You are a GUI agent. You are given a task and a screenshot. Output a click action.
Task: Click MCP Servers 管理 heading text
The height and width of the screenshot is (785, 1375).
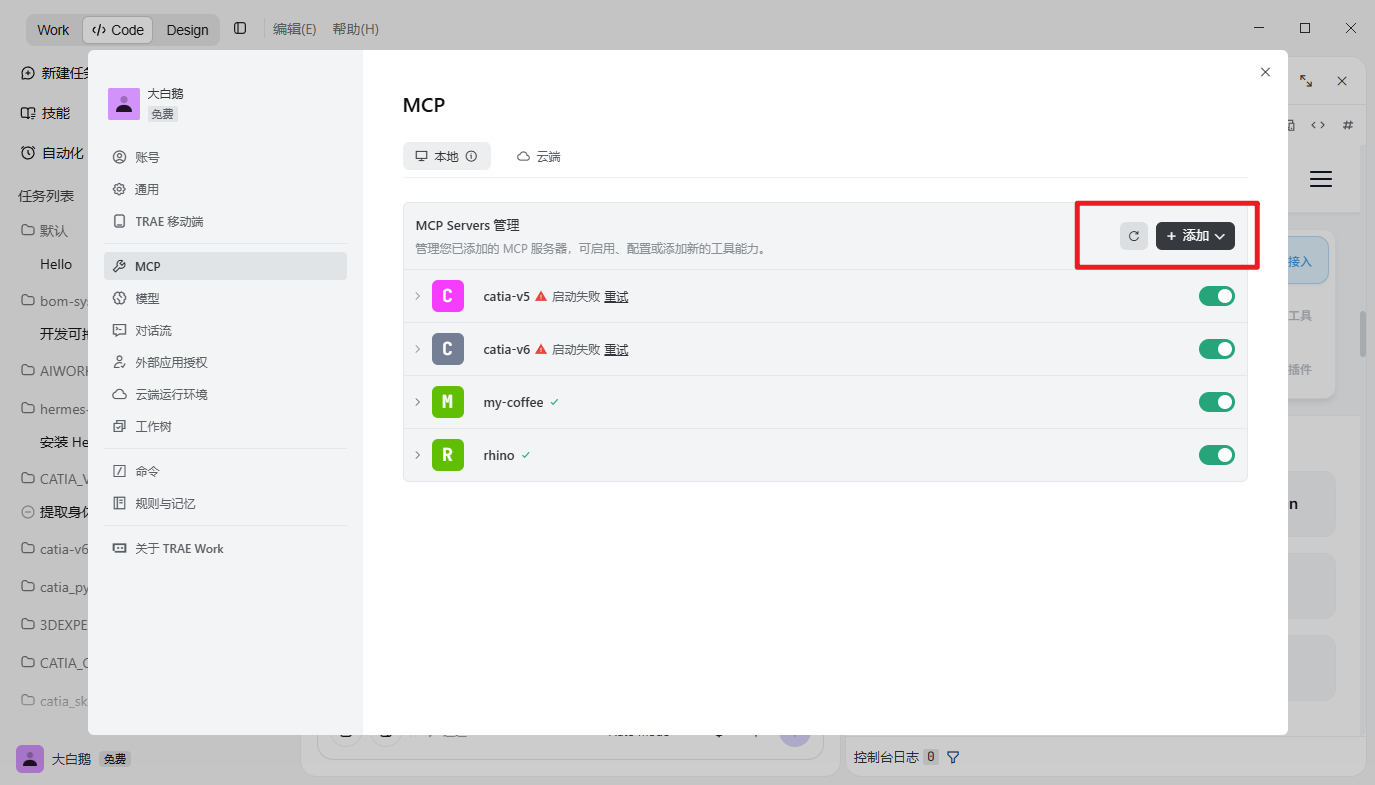click(467, 225)
